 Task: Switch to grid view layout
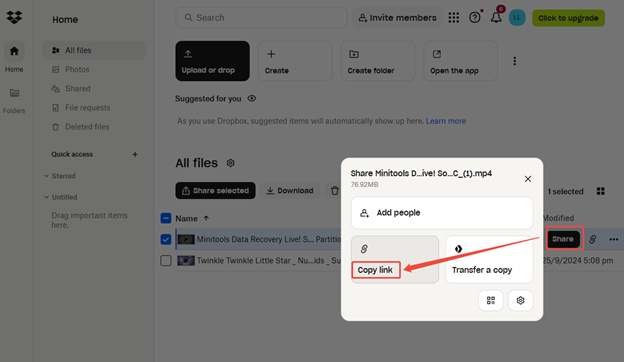coord(601,191)
